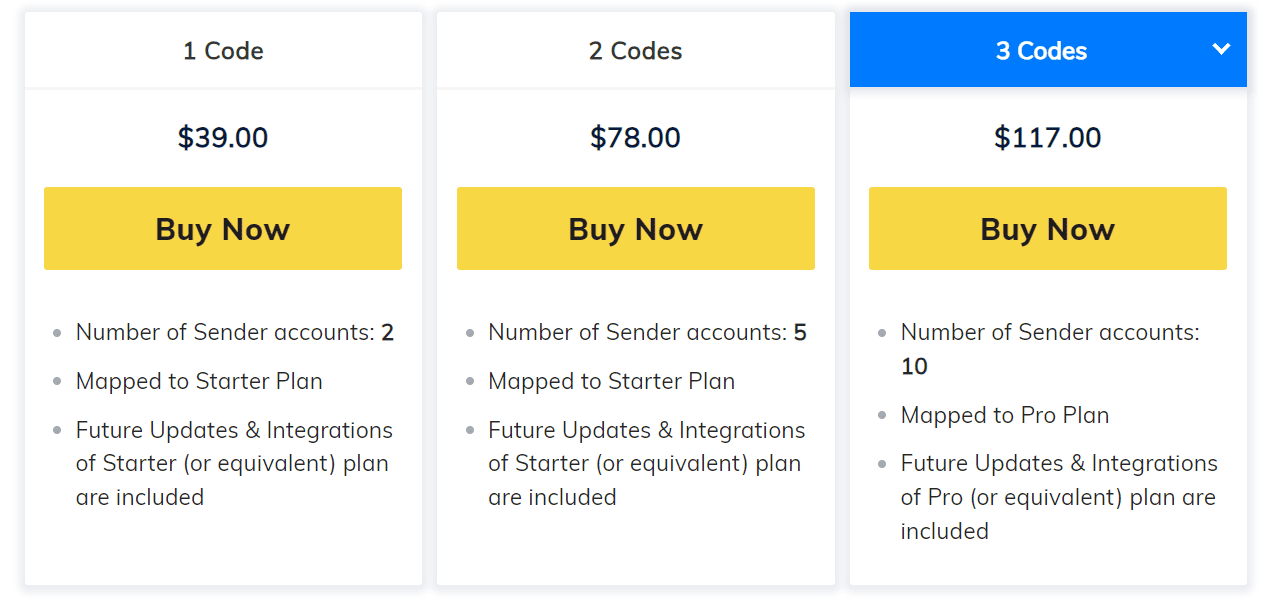The height and width of the screenshot is (611, 1269).
Task: Open the dropdown arrow on the blue header
Action: 1221,48
